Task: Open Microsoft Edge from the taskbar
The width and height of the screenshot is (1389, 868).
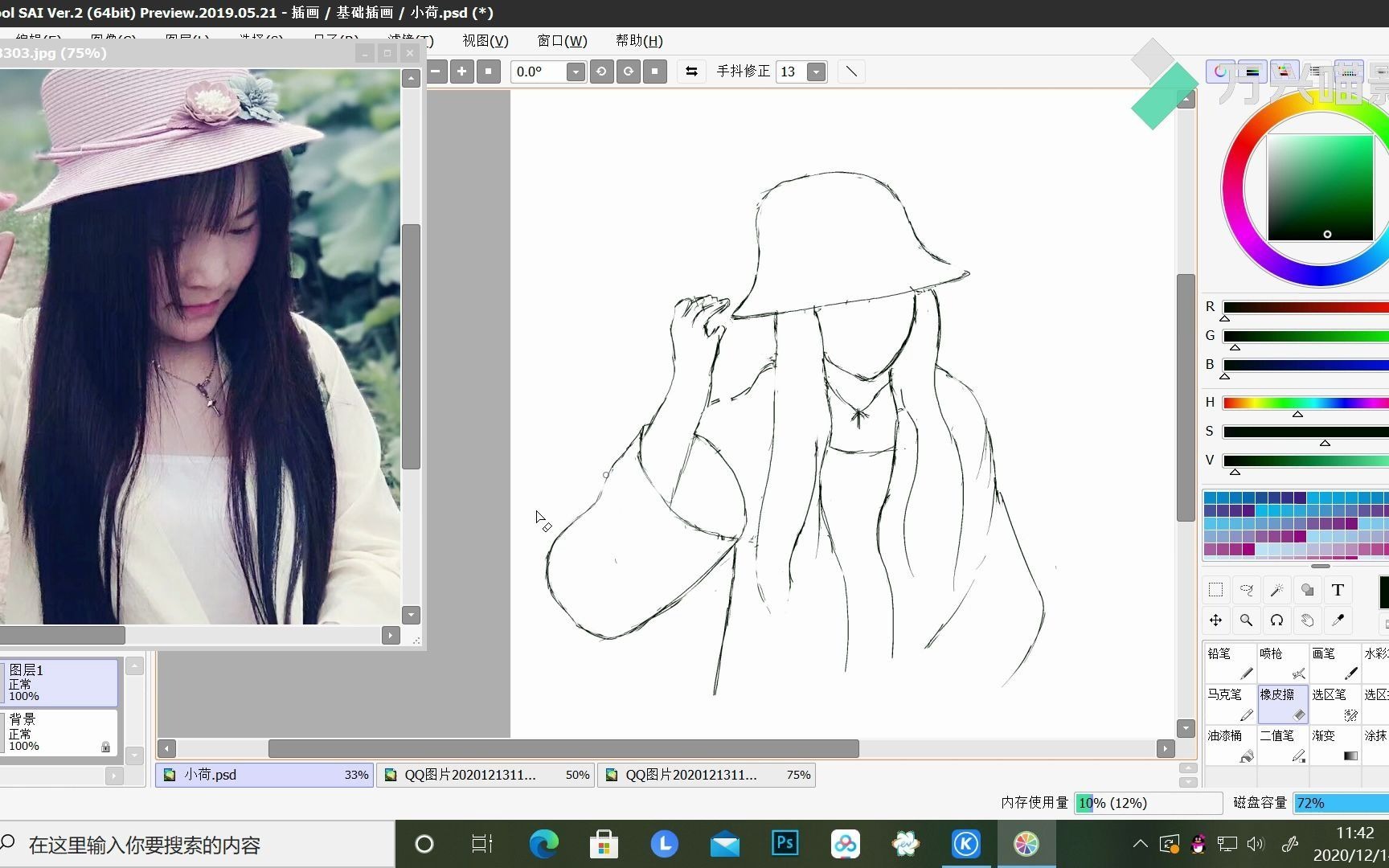Action: (544, 844)
